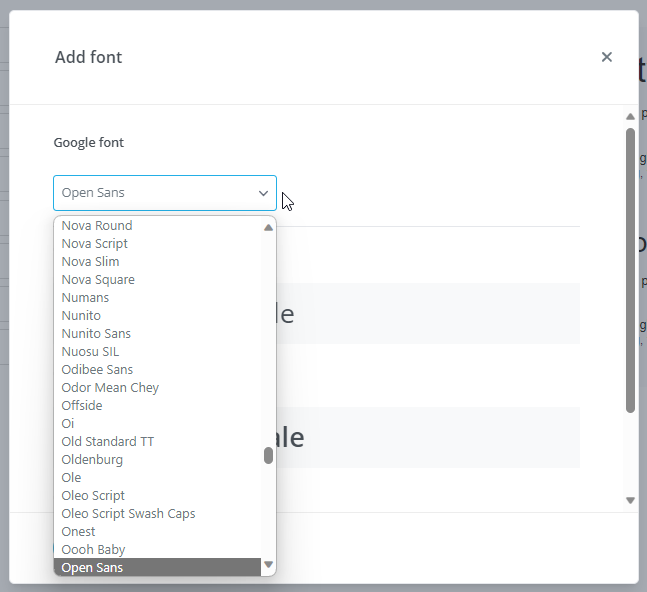The width and height of the screenshot is (647, 592).
Task: Choose Oleo Script font entry
Action: coord(158,496)
